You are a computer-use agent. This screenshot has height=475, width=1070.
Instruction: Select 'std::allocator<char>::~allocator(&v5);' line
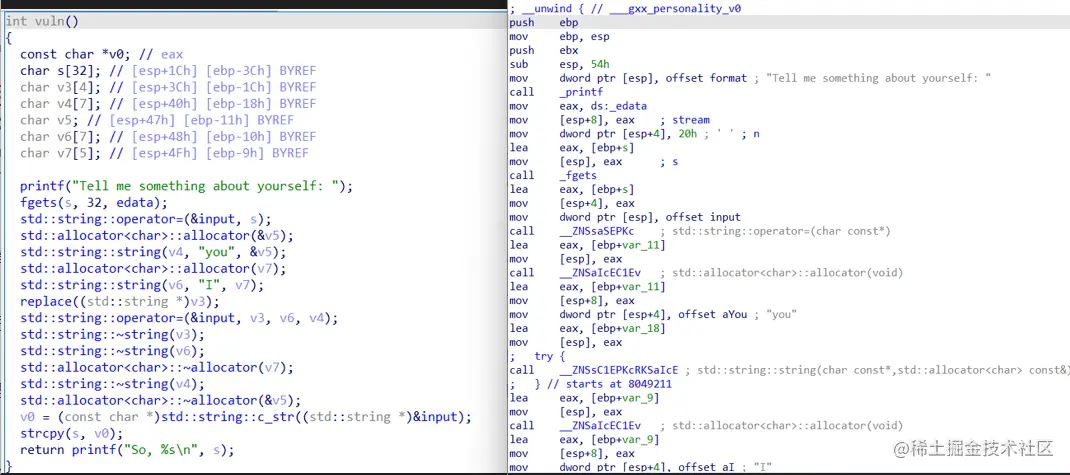click(x=160, y=400)
